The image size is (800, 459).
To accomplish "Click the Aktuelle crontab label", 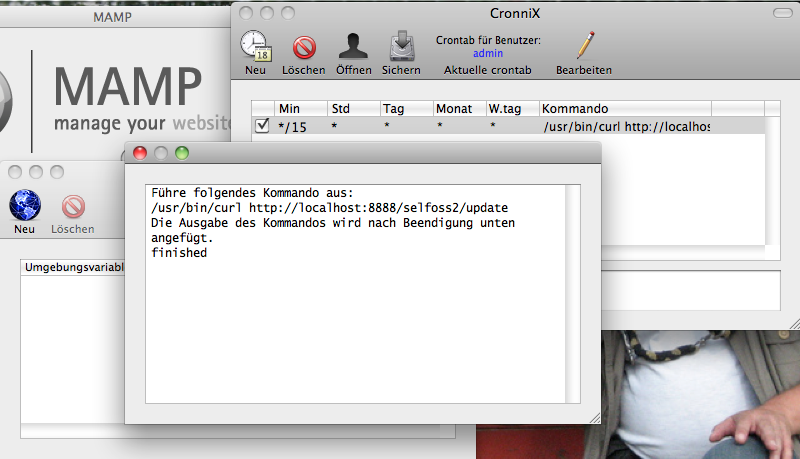I will click(487, 70).
